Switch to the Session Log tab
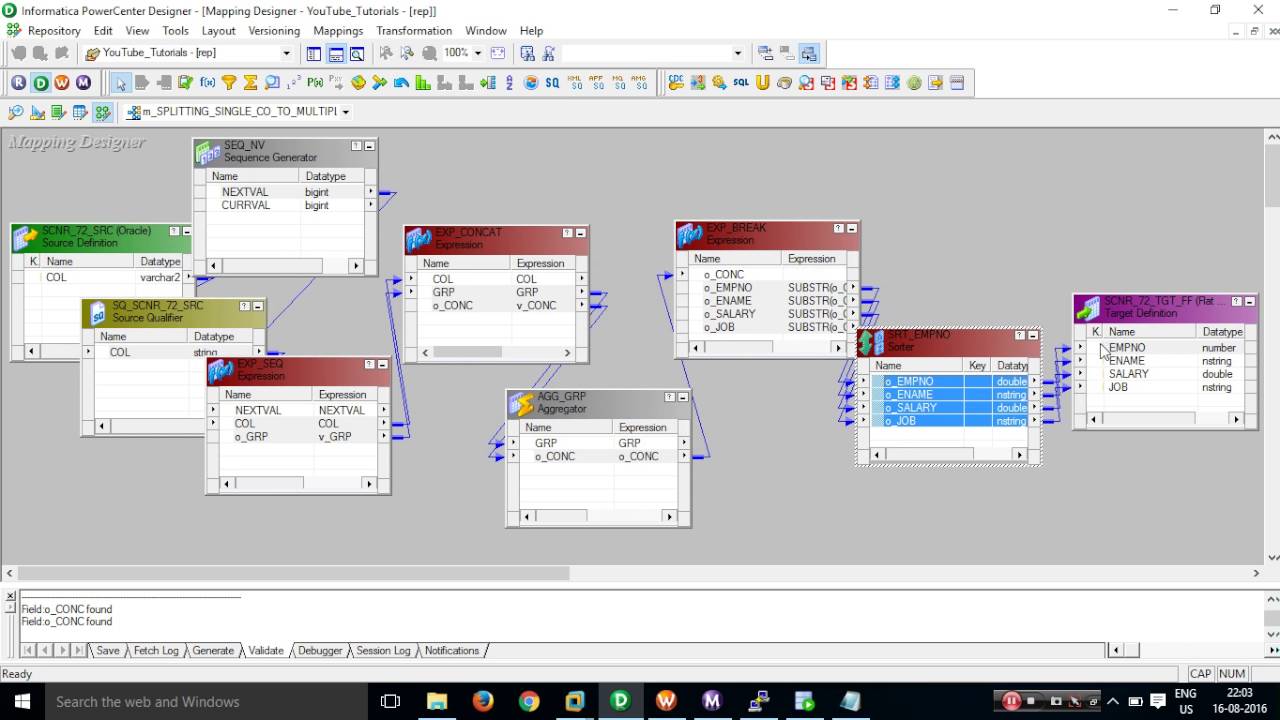The image size is (1280, 720). [x=383, y=650]
